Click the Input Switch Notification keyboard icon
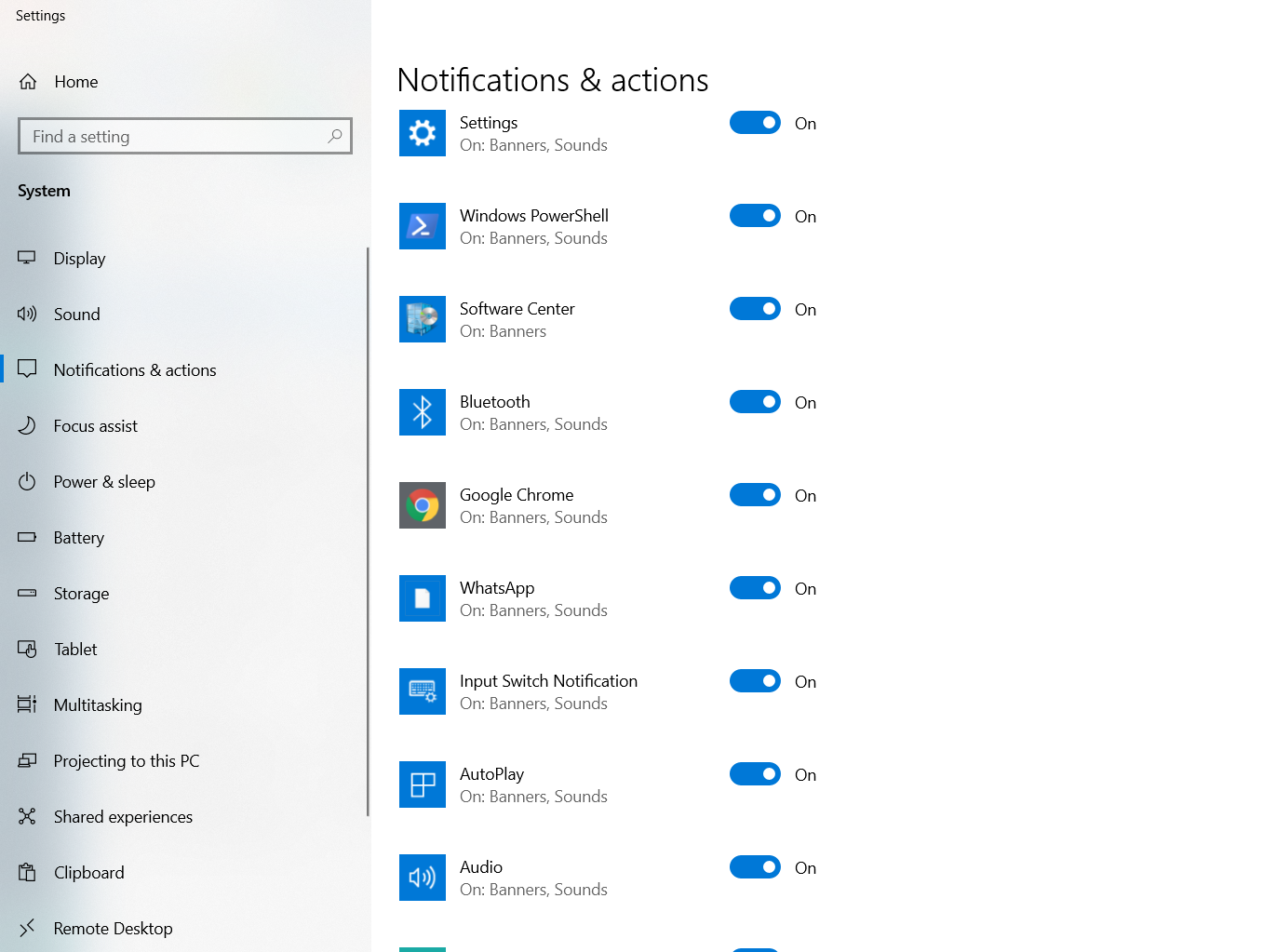 click(x=422, y=691)
